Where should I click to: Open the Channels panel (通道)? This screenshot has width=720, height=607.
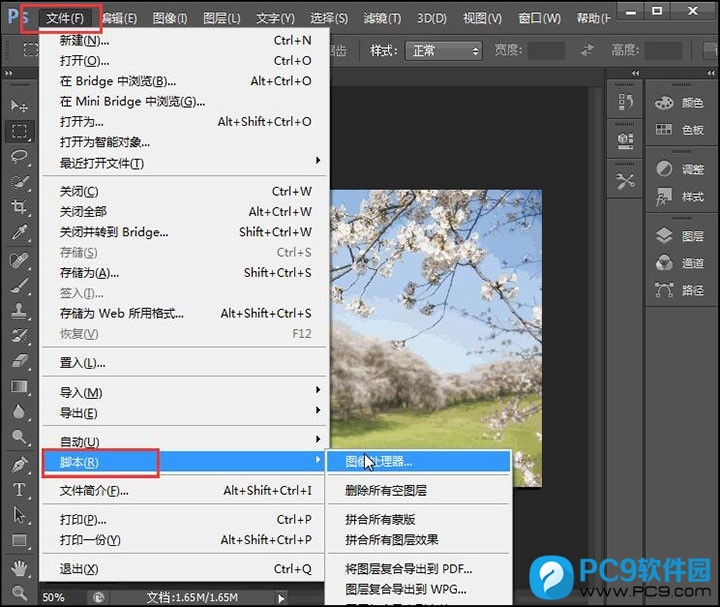680,263
